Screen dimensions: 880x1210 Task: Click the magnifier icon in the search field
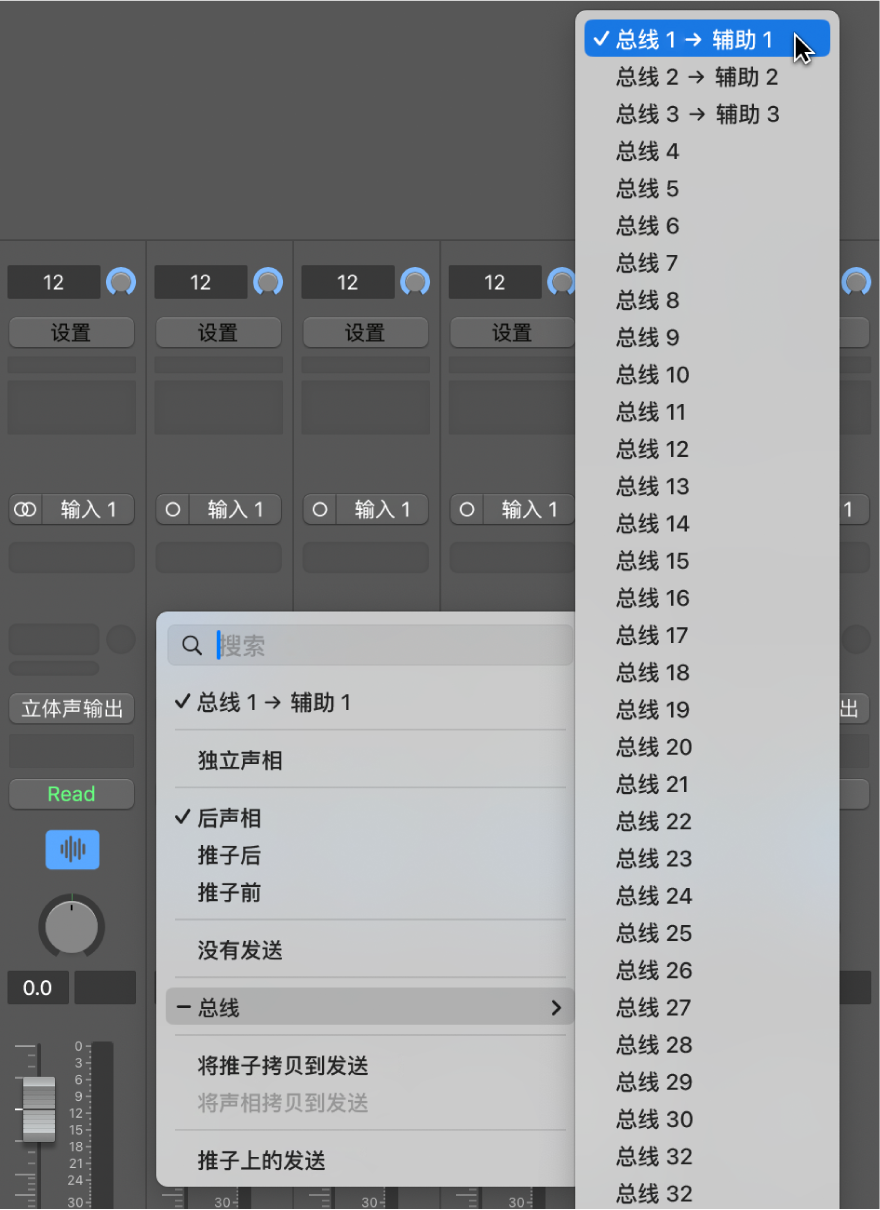coord(191,644)
